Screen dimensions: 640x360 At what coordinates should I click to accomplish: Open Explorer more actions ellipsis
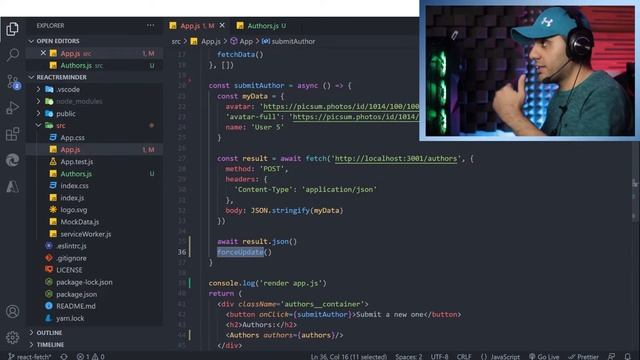click(151, 25)
